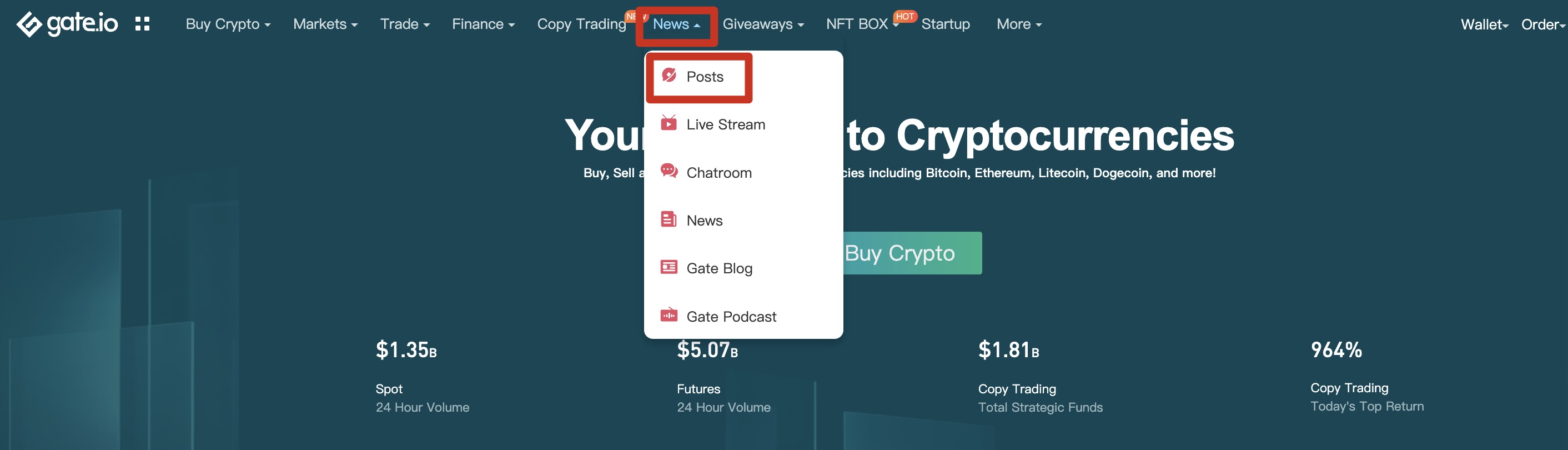Click the gate.io logo icon

coord(29,24)
